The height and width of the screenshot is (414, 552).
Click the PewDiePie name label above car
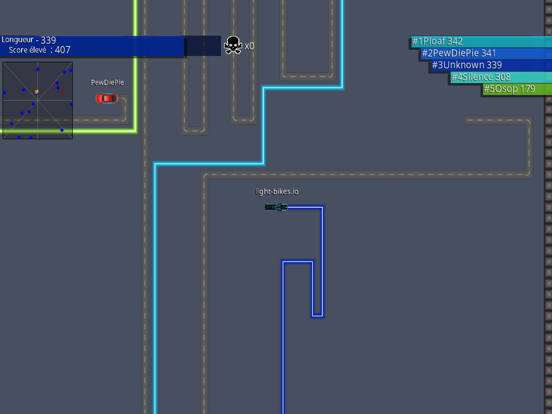107,82
